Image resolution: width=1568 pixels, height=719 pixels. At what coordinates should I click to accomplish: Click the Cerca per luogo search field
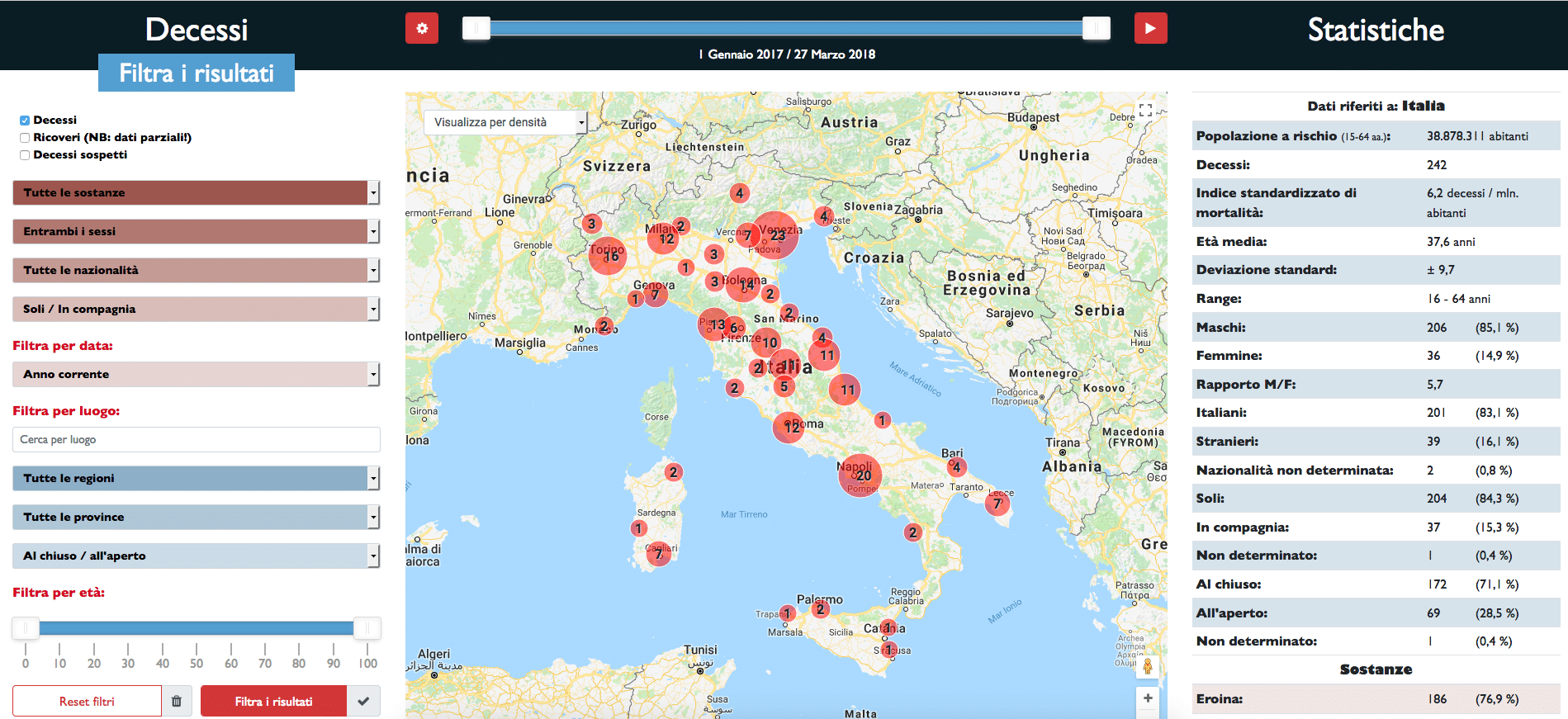196,439
